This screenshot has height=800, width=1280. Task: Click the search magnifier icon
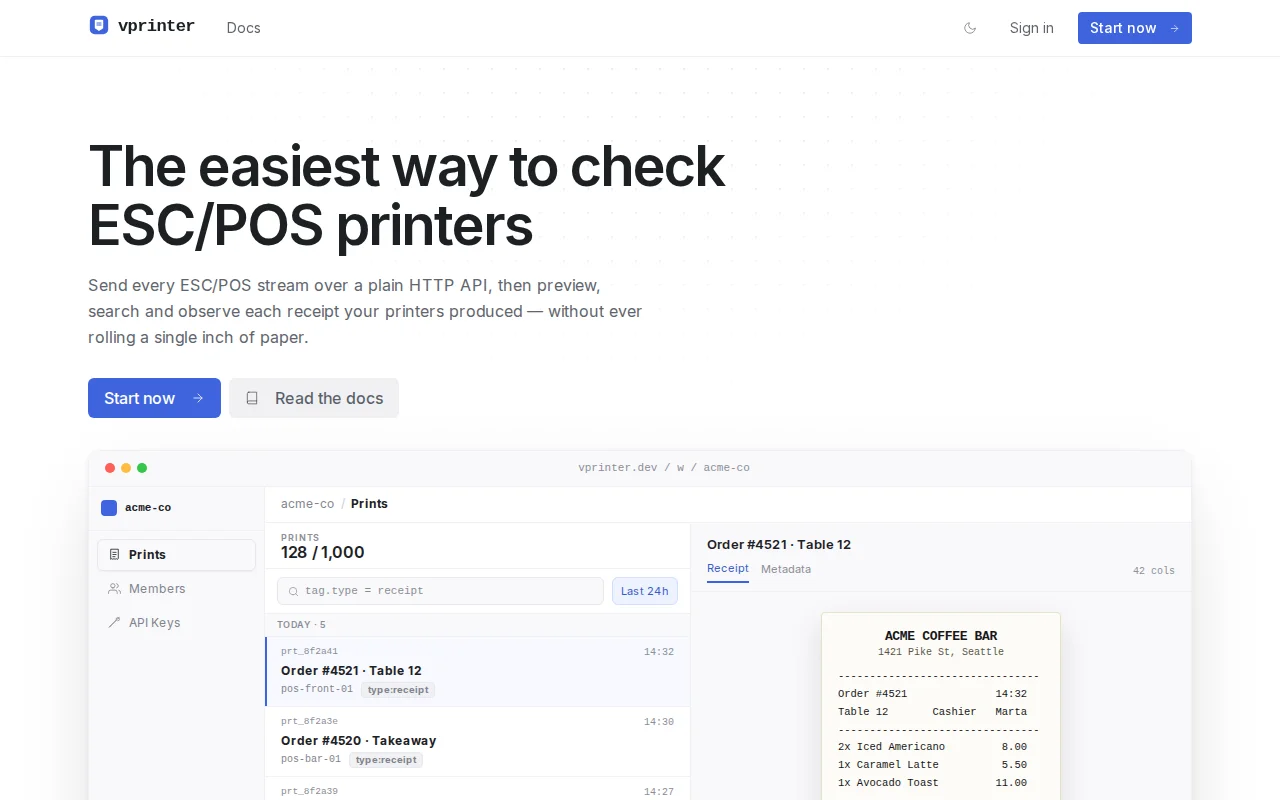293,592
